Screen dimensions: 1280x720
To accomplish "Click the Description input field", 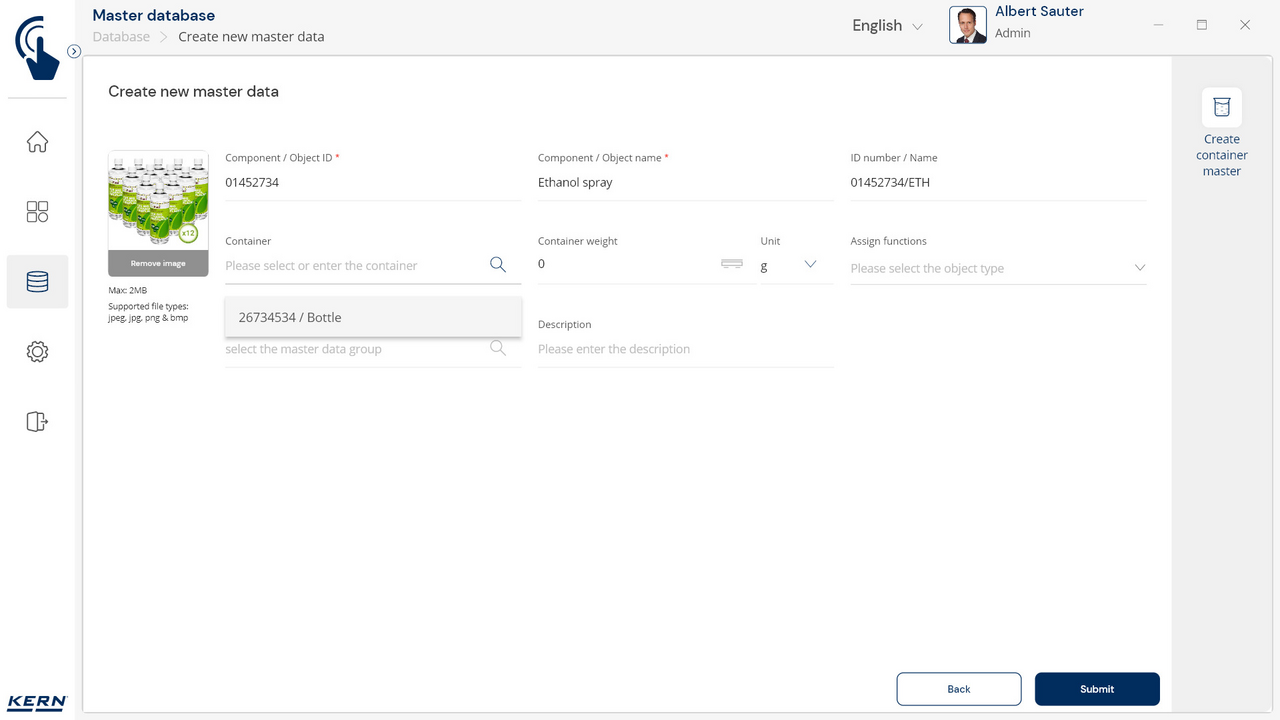I will (x=685, y=349).
